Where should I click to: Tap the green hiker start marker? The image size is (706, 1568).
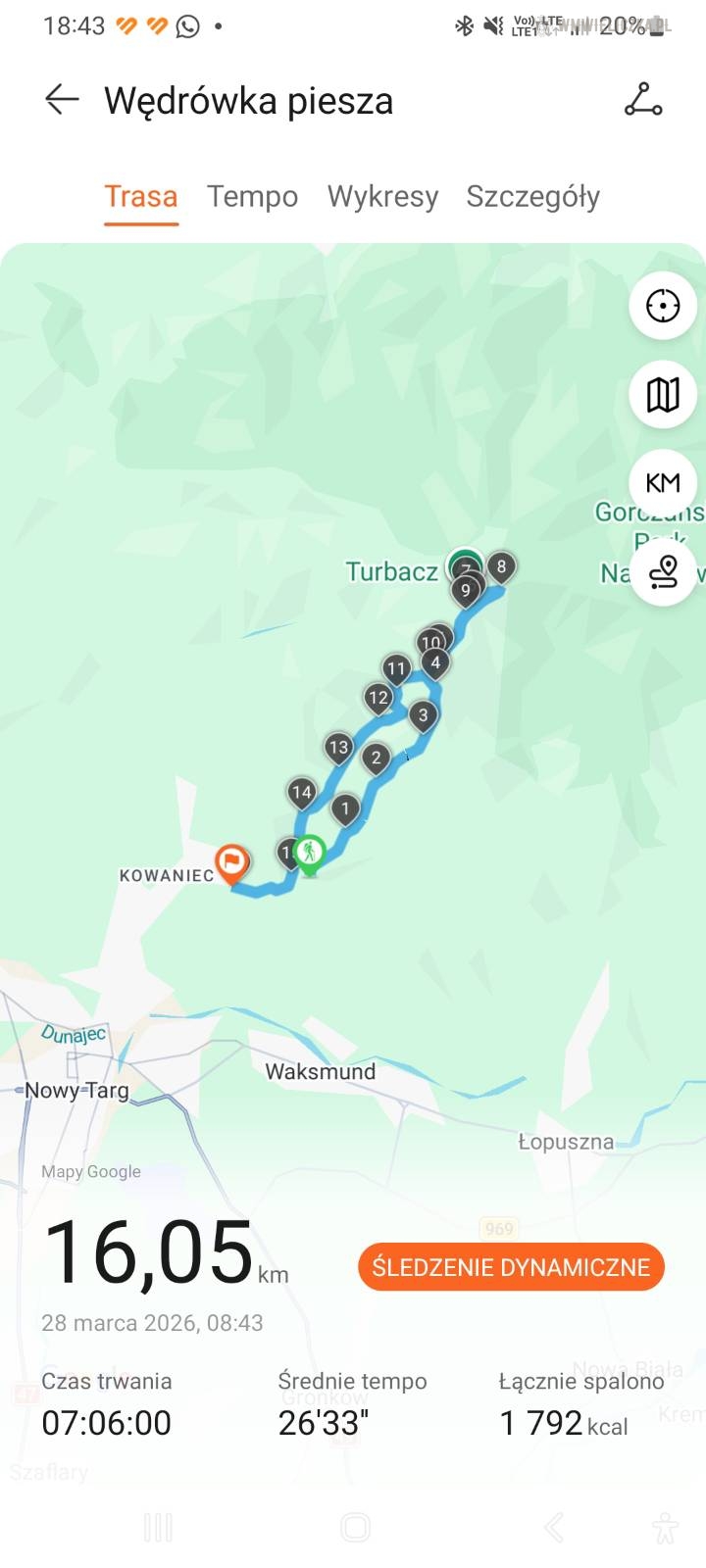(310, 855)
